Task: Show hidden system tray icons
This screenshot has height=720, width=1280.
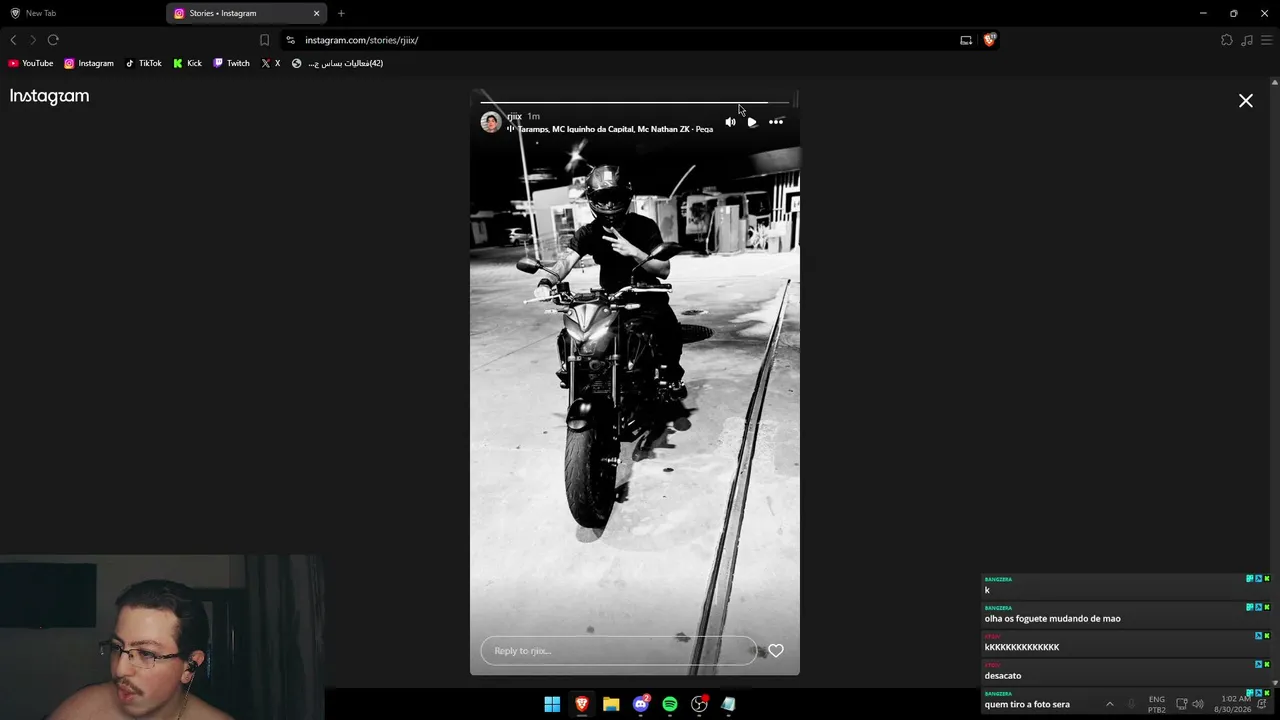Action: [1109, 704]
